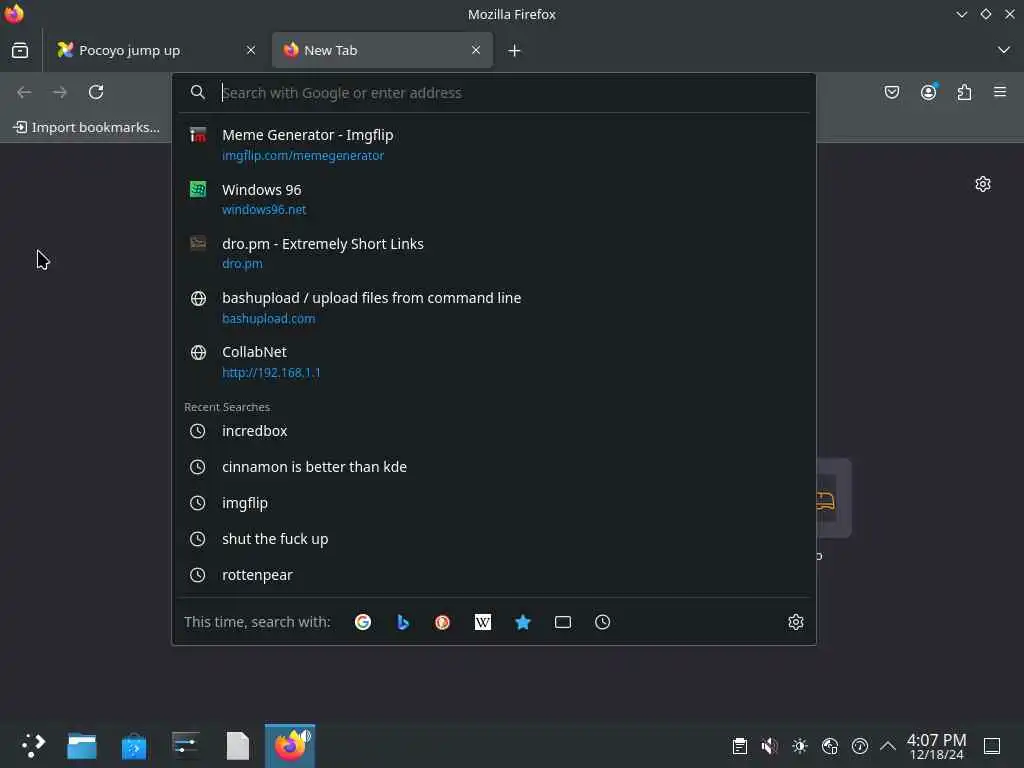
Task: Open the hamburger application menu
Action: click(1000, 92)
